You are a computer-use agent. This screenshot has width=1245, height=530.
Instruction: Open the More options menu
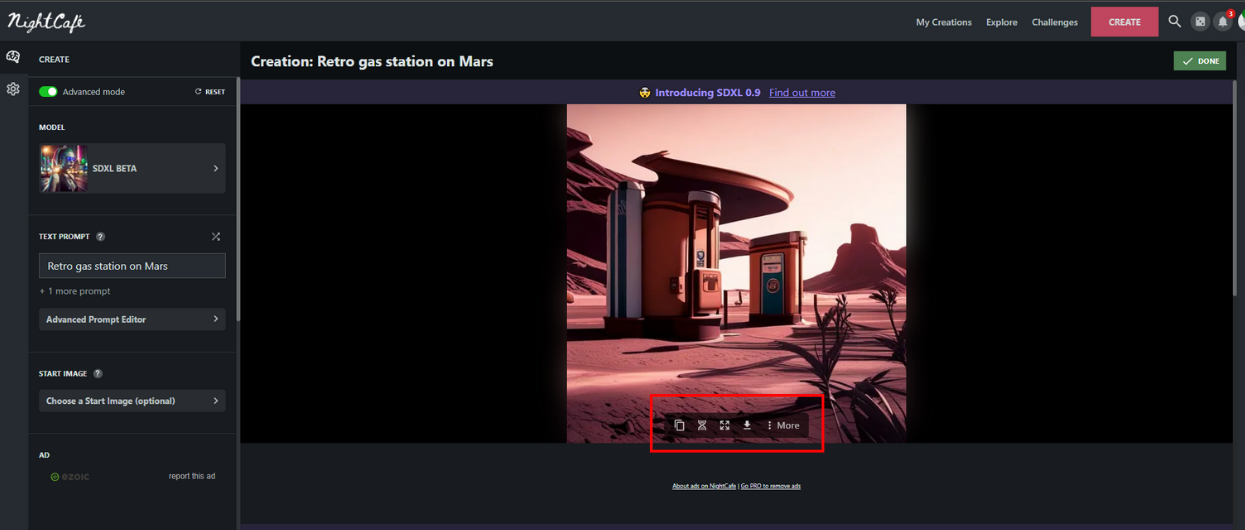(x=783, y=425)
